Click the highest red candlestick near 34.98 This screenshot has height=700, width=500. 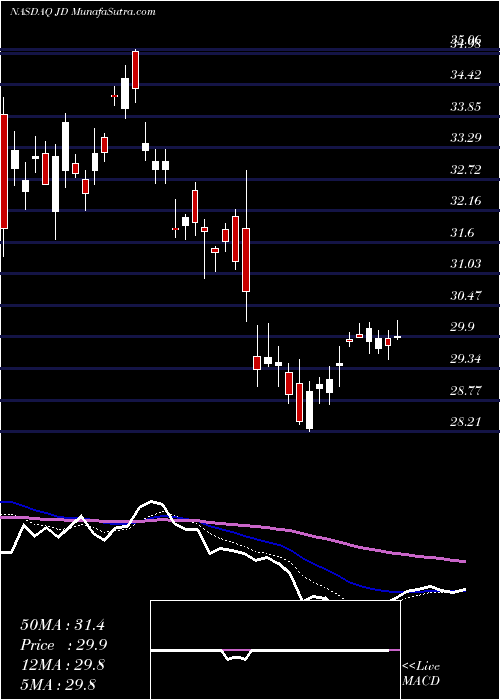(x=135, y=70)
